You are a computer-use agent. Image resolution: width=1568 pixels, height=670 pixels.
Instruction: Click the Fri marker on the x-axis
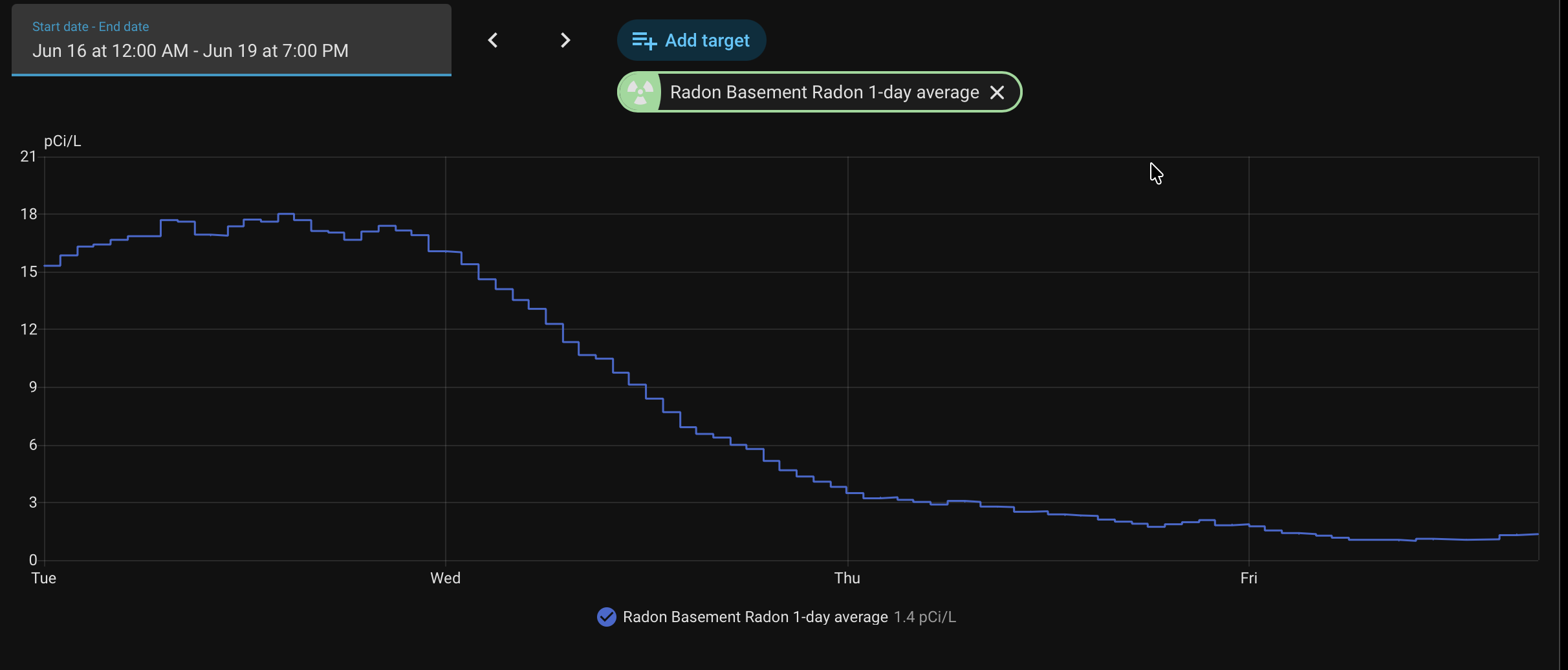tap(1248, 578)
